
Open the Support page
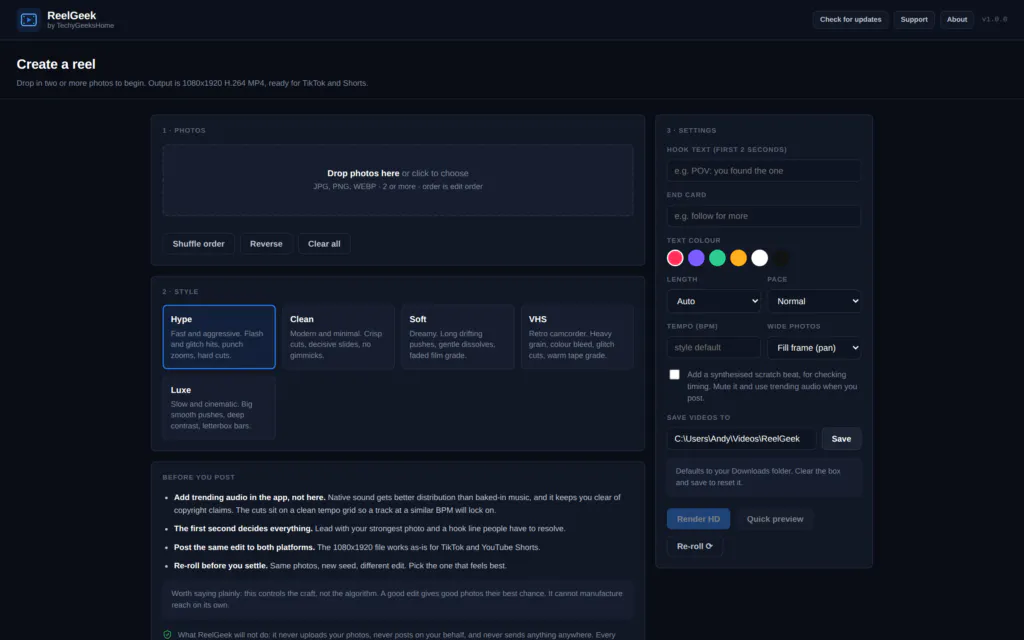[x=914, y=20]
